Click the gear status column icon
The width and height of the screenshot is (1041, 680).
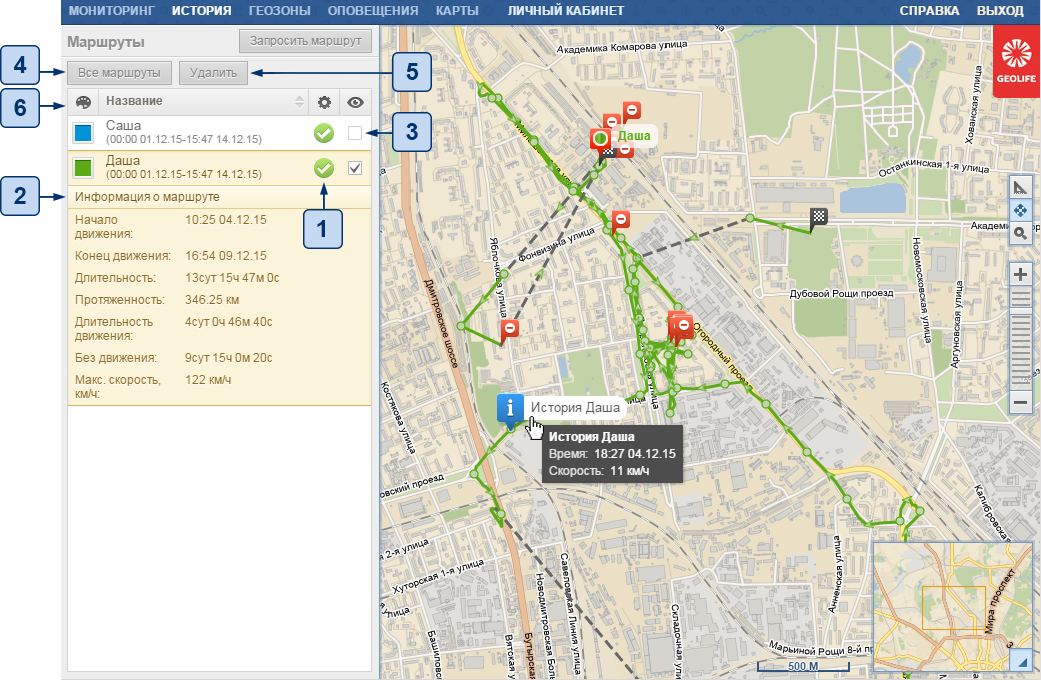click(324, 102)
